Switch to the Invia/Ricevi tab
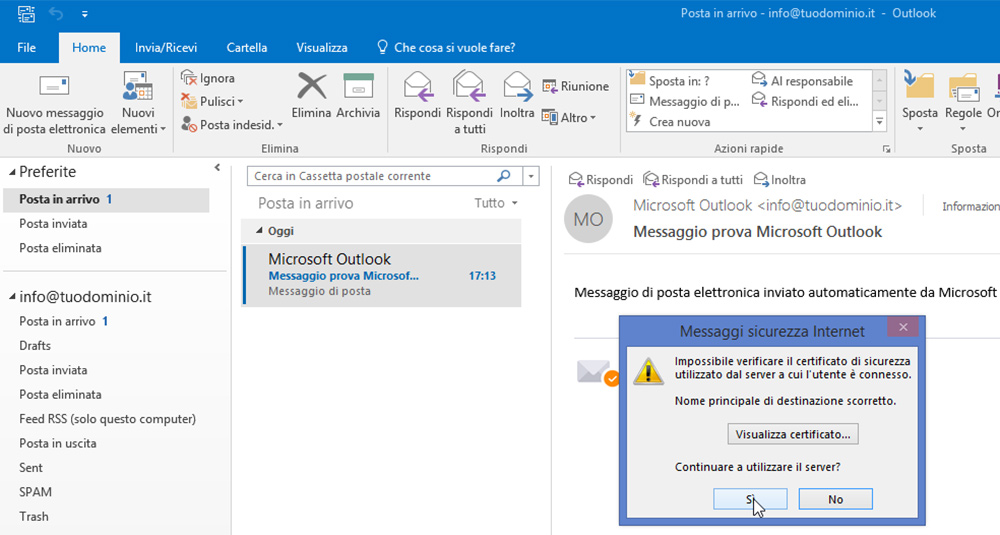The height and width of the screenshot is (535, 1000). point(166,48)
